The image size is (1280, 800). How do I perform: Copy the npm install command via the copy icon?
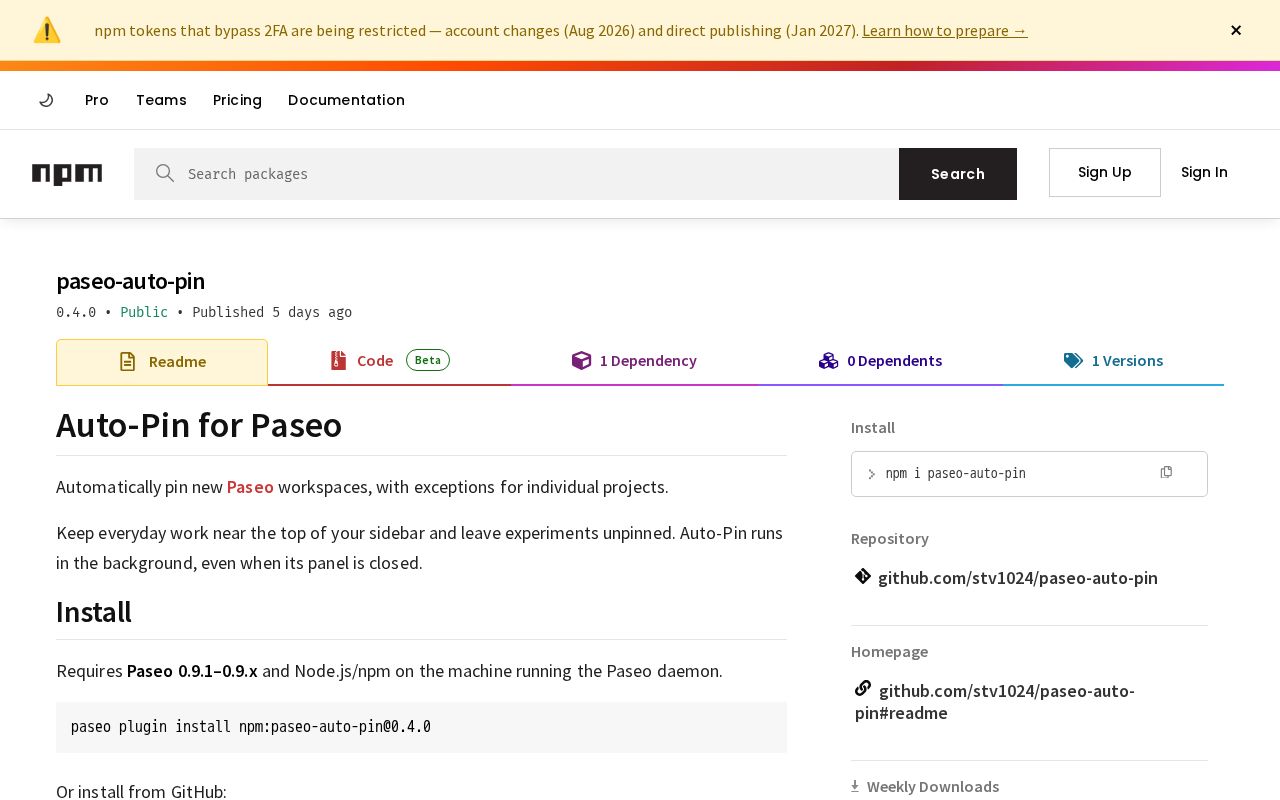point(1166,472)
